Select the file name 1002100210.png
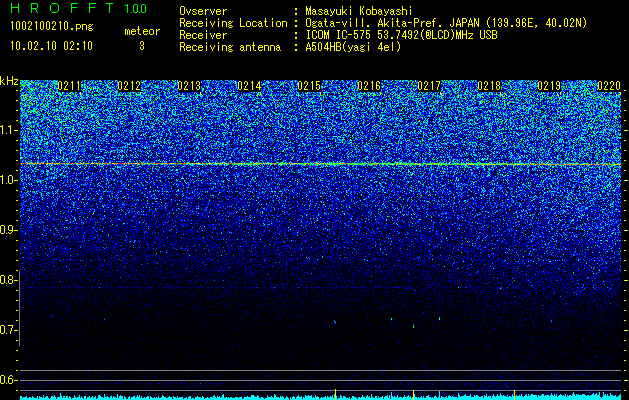Screen dimensions: 629x400 [52, 27]
